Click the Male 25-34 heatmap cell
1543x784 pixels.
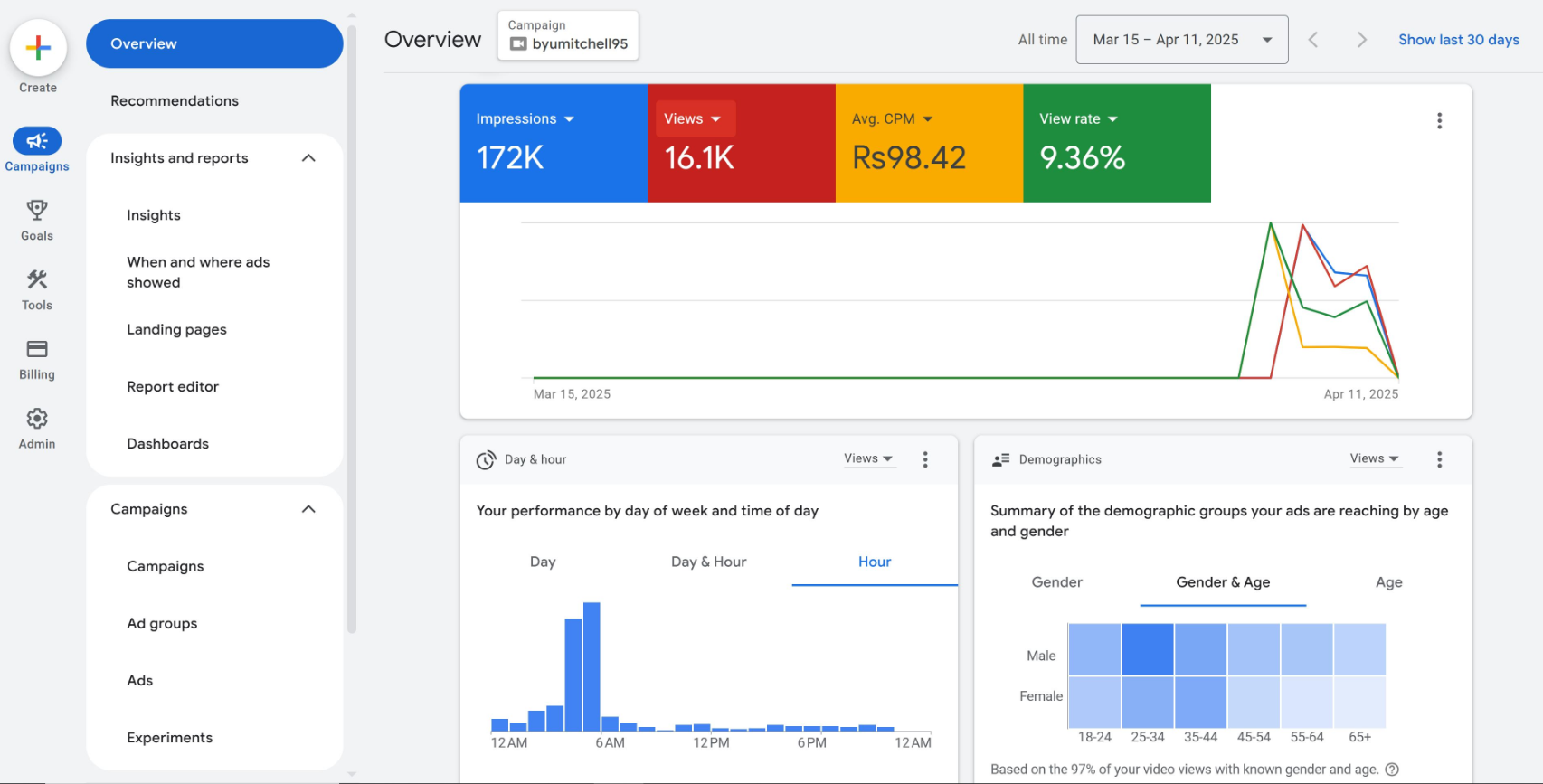pos(1148,649)
